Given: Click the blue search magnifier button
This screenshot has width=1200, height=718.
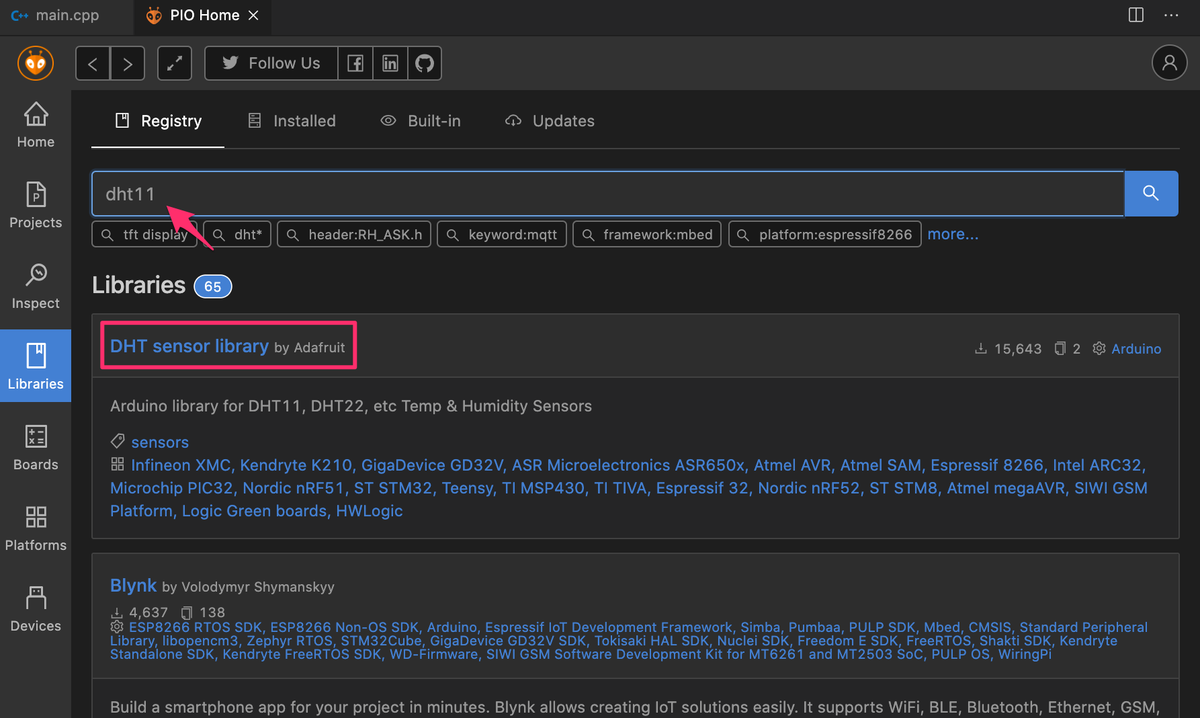Looking at the screenshot, I should coord(1151,194).
